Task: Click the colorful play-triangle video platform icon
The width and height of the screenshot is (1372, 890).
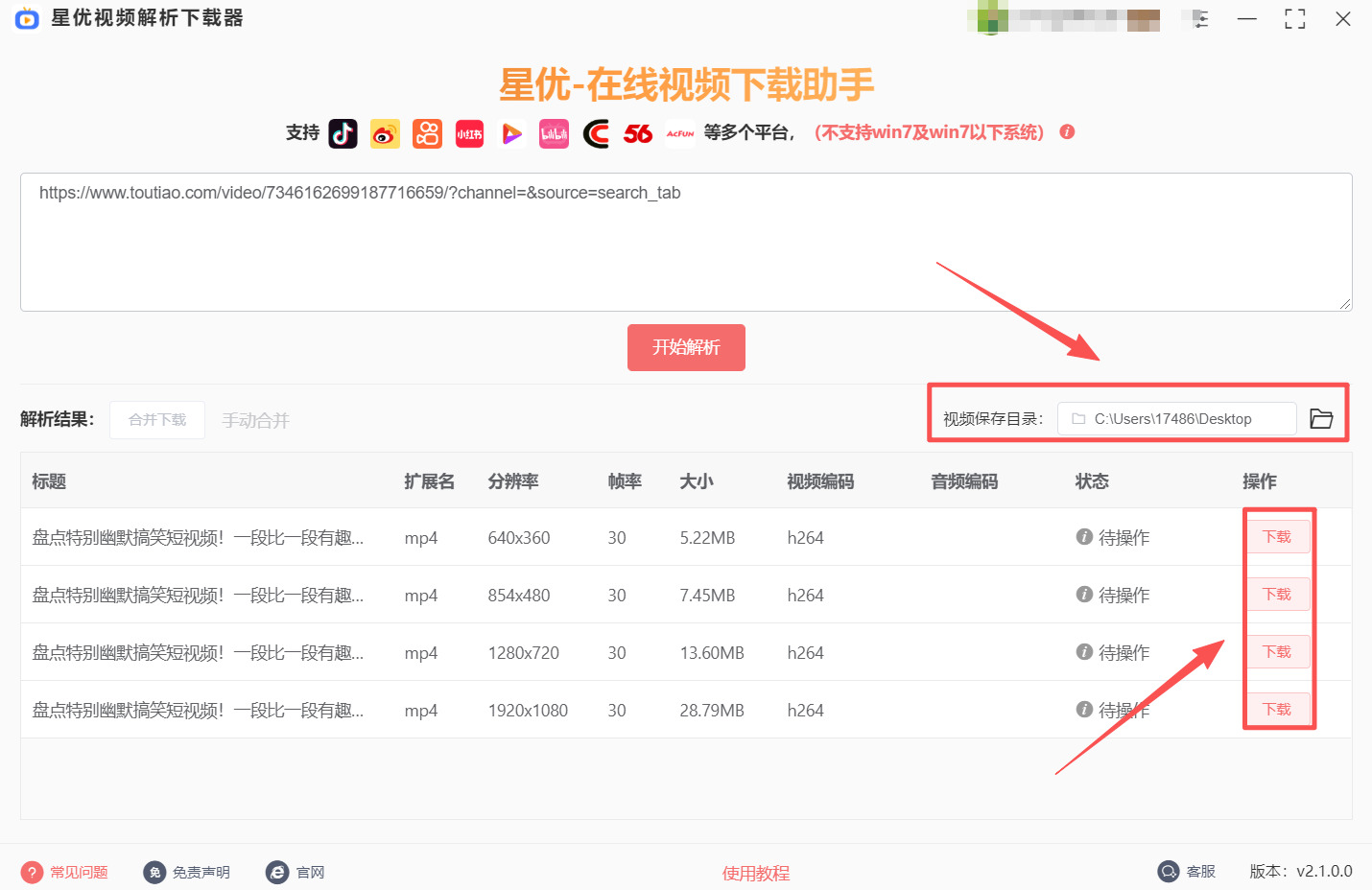Action: [x=511, y=133]
